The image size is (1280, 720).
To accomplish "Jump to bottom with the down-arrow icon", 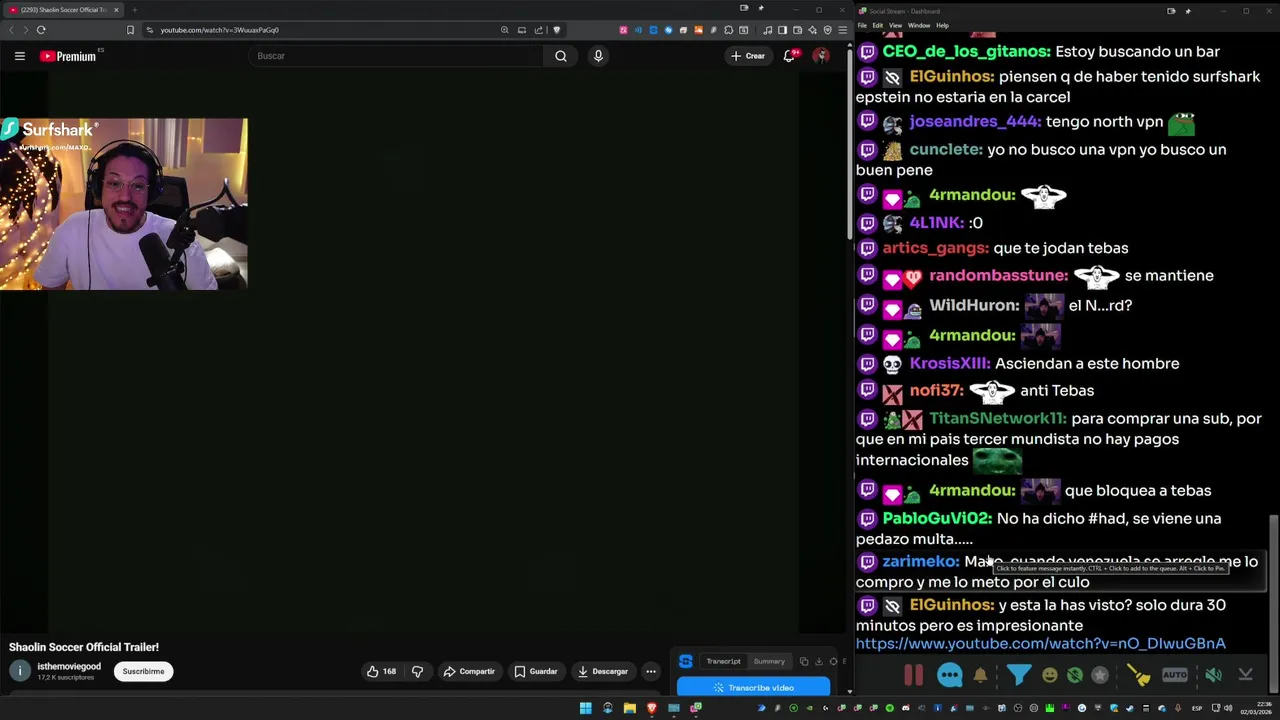I will click(x=1246, y=675).
